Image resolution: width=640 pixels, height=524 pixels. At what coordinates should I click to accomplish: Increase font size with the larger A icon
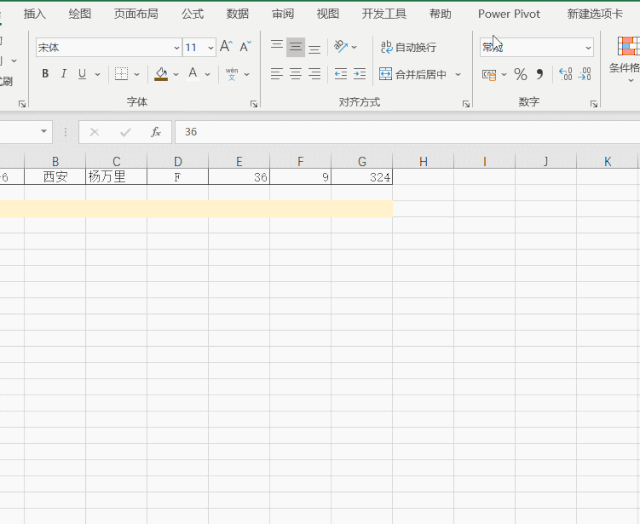click(226, 47)
